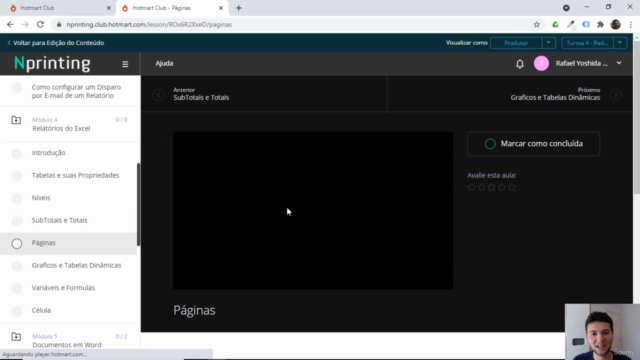Rate lesson five stars
This screenshot has width=640, height=360.
point(511,187)
